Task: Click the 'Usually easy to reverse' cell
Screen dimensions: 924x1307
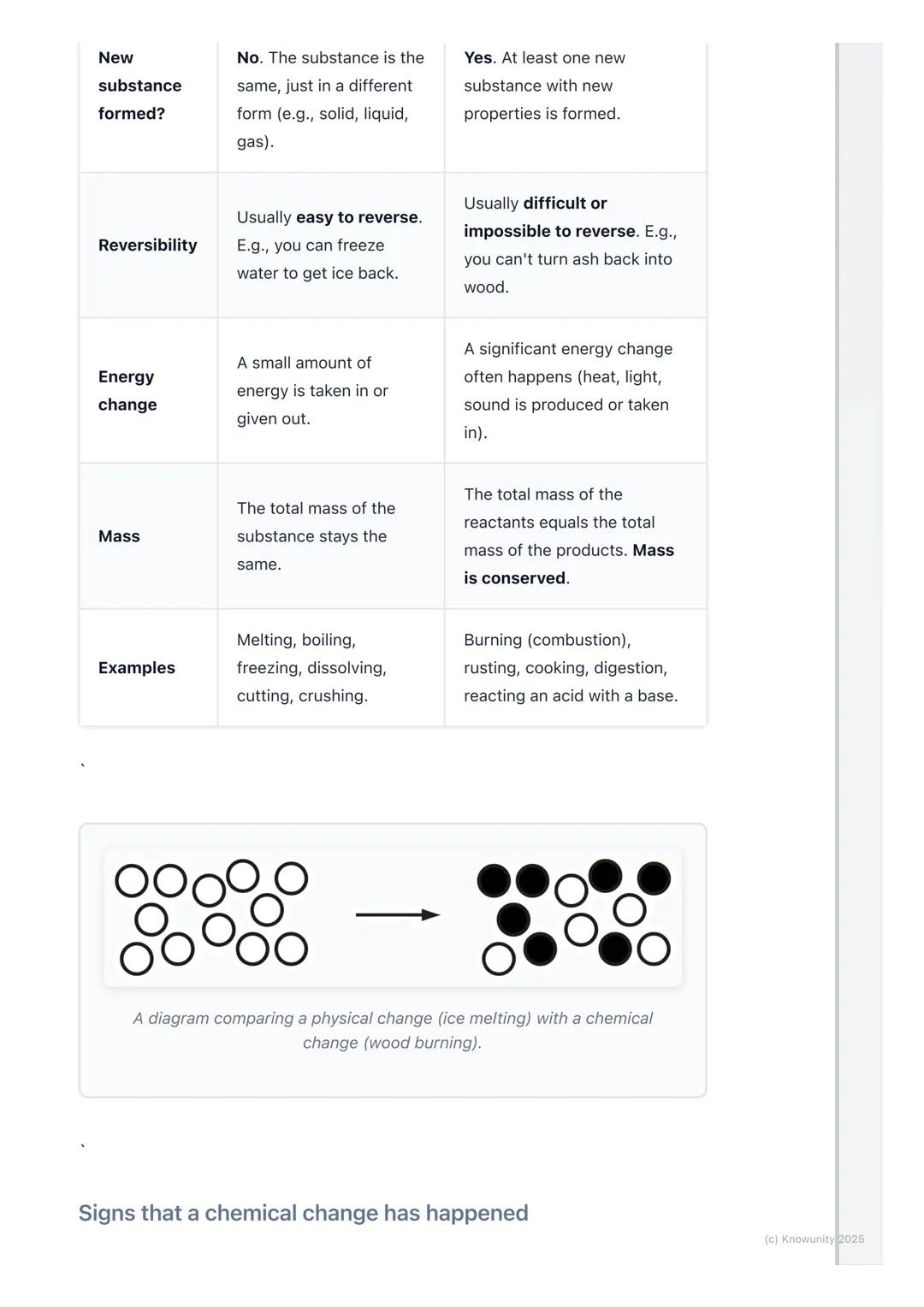Action: pyautogui.click(x=329, y=245)
